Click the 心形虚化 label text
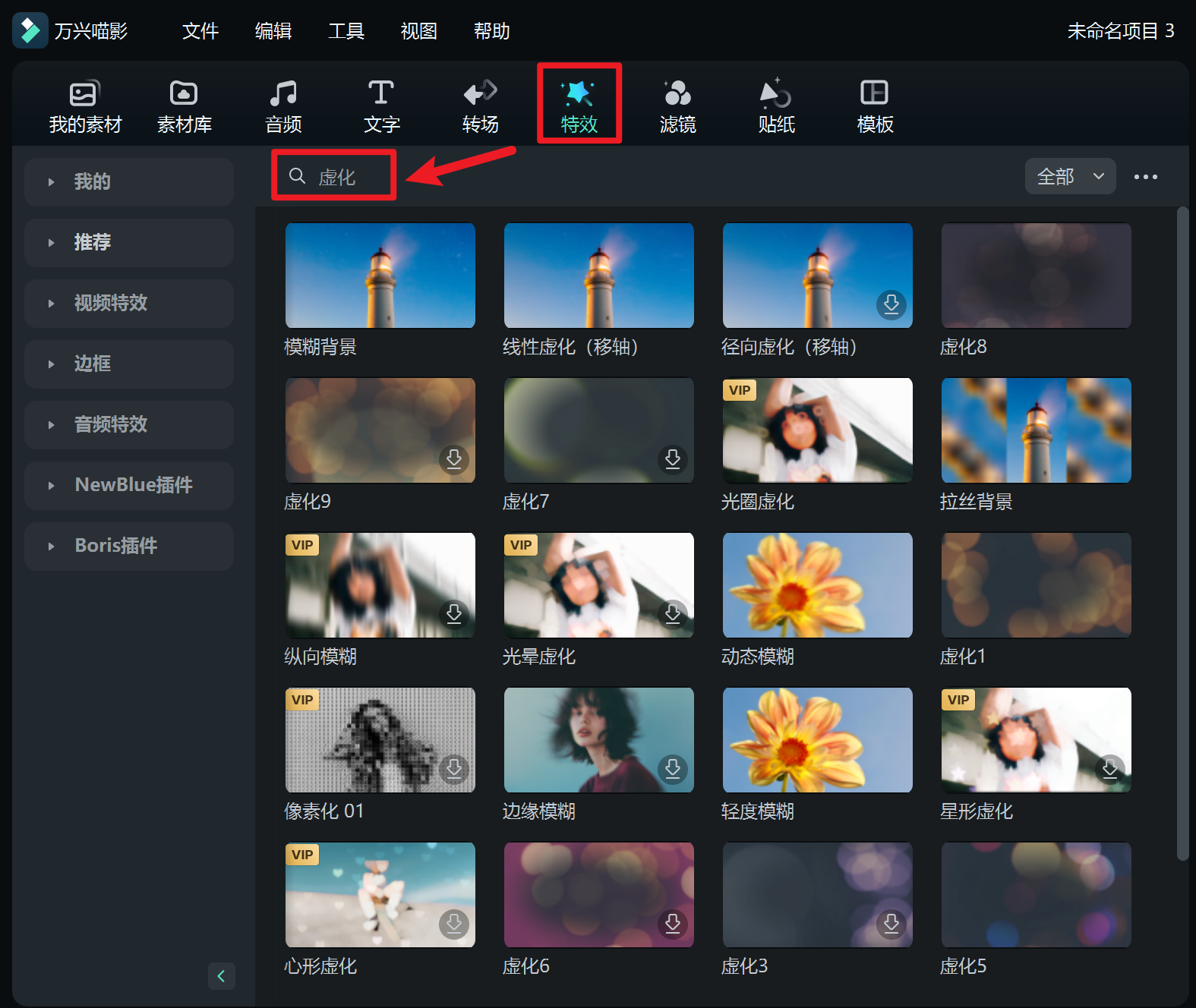Image resolution: width=1196 pixels, height=1008 pixels. point(320,966)
